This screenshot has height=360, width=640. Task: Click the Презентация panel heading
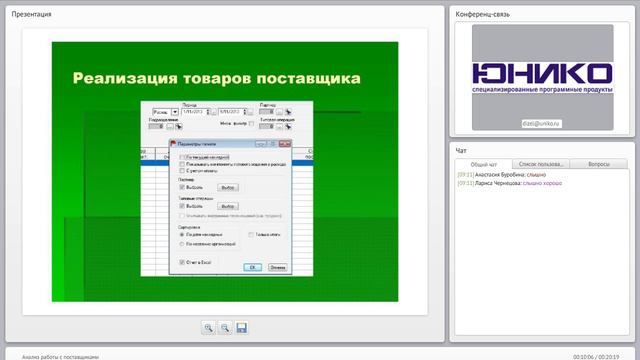(x=31, y=14)
